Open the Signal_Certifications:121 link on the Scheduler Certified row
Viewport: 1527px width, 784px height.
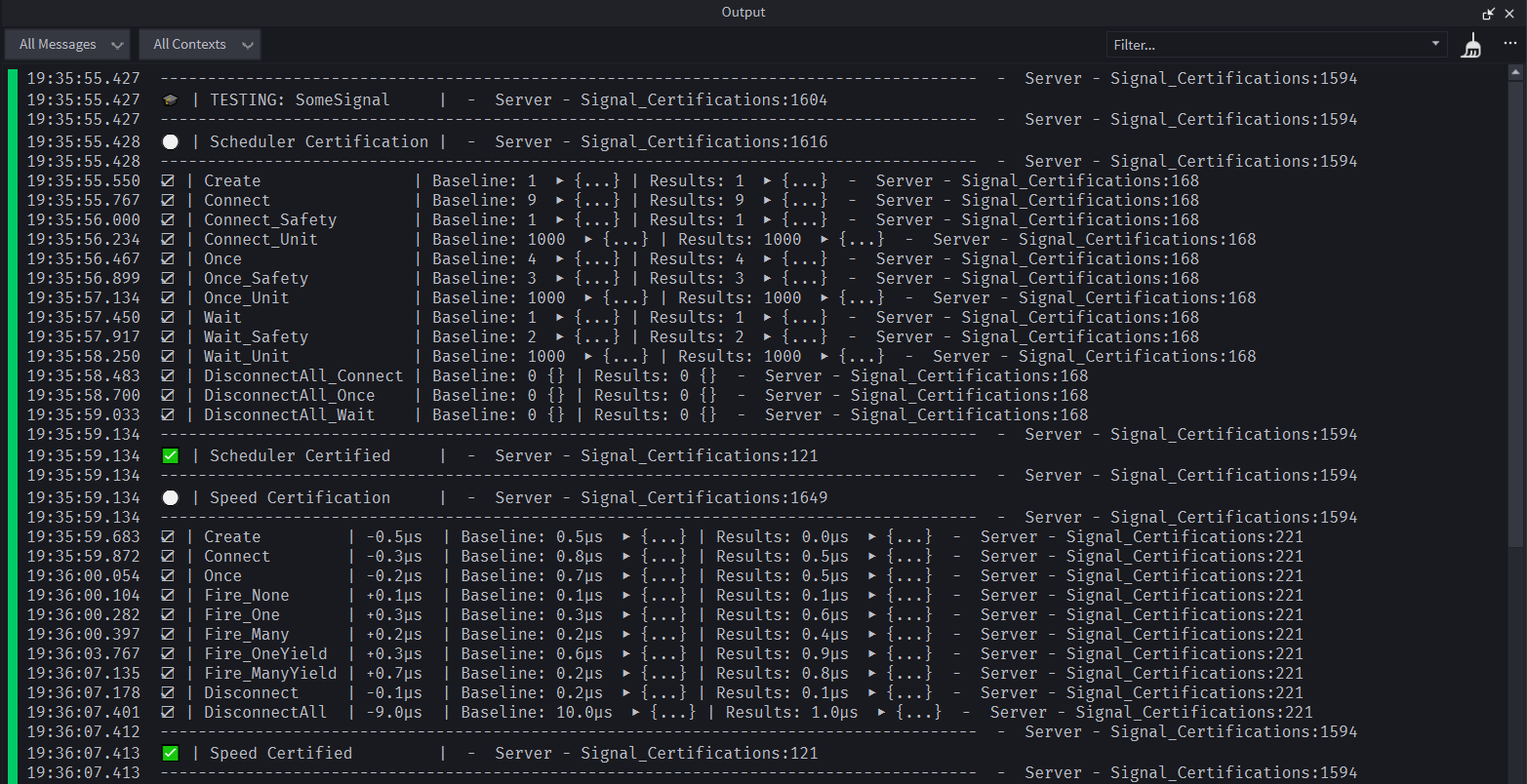[x=699, y=455]
